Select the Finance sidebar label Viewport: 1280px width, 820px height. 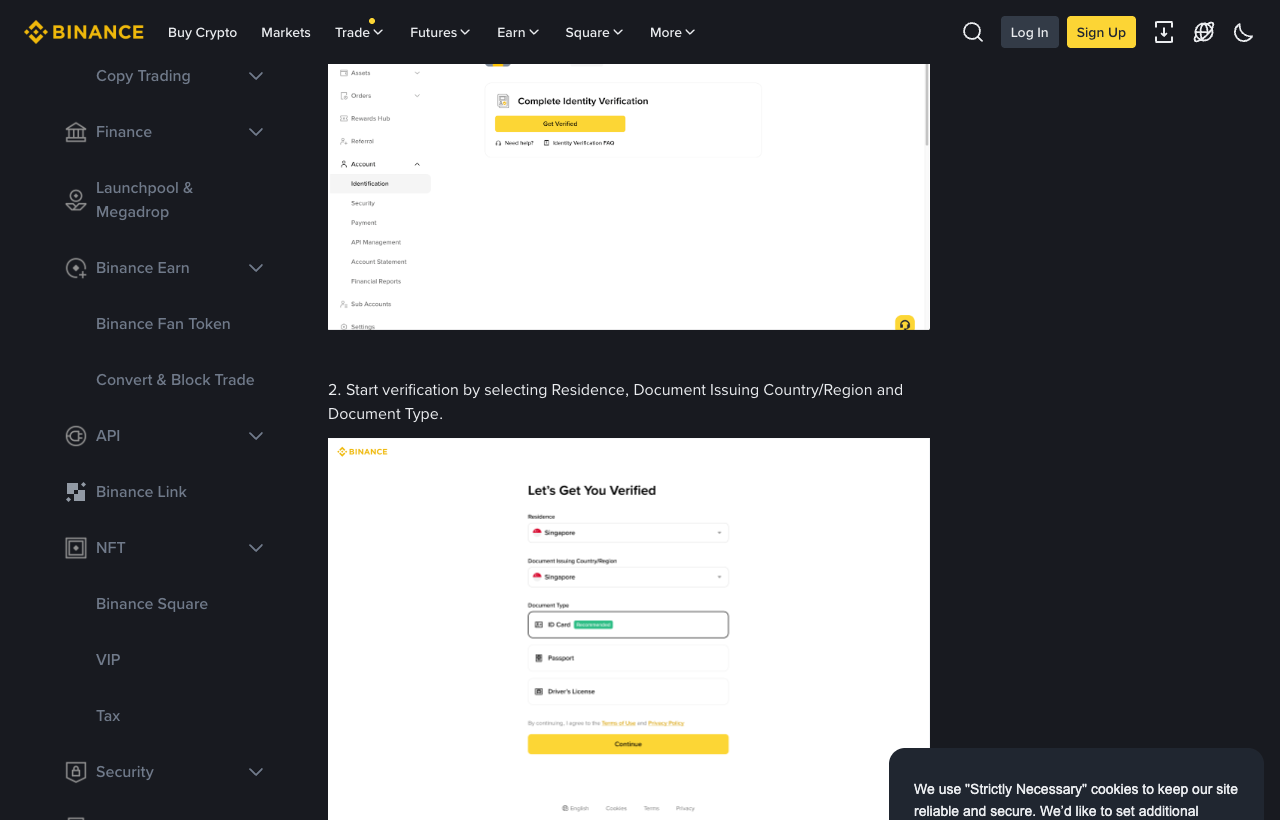(124, 132)
